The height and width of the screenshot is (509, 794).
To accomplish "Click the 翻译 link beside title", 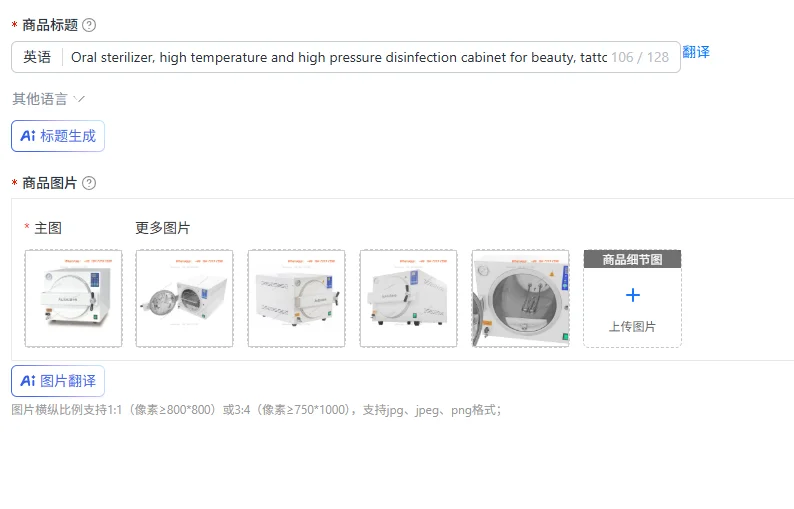I will pyautogui.click(x=696, y=52).
